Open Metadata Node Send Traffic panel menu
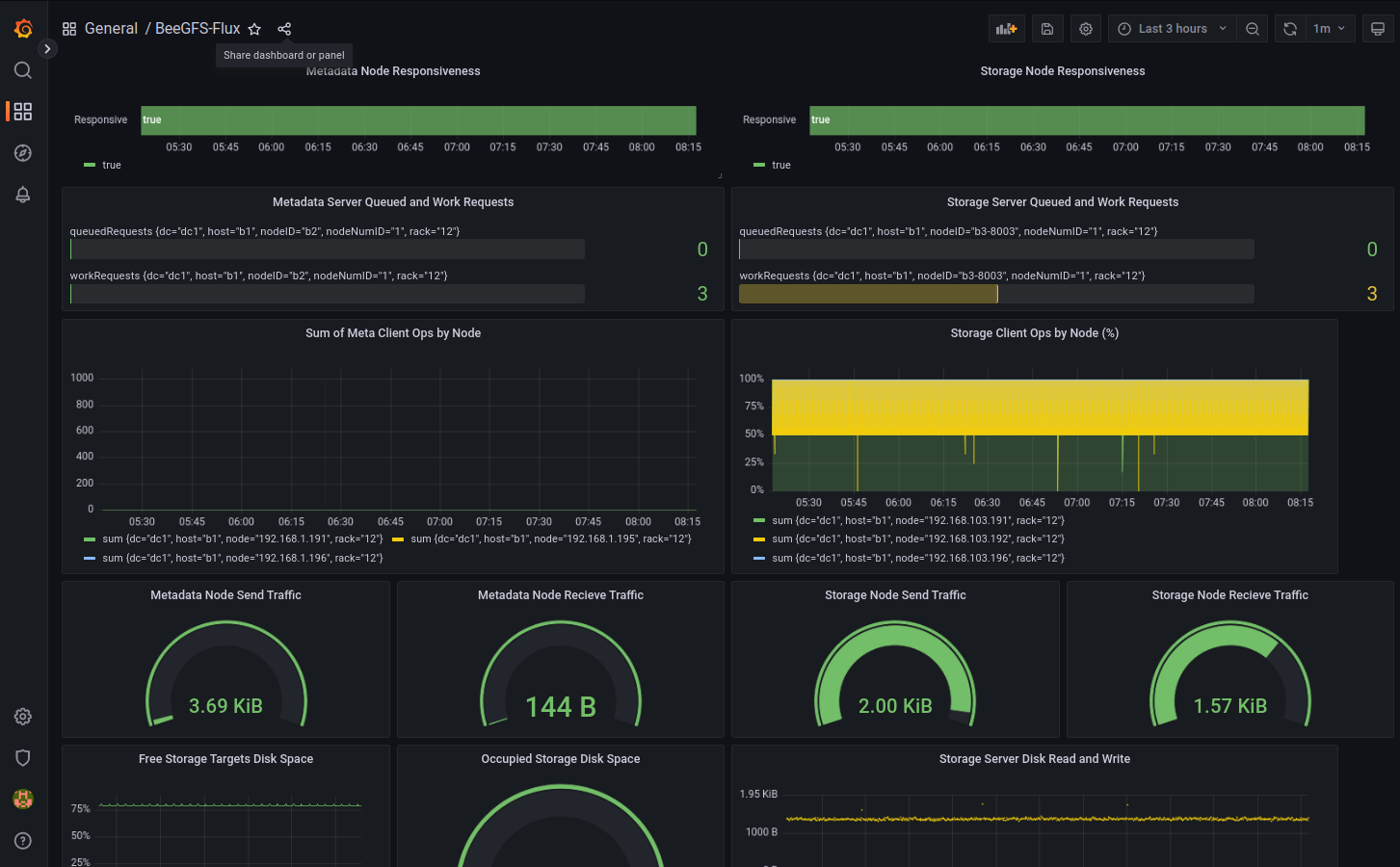Screen dimensions: 1400x867 point(225,595)
